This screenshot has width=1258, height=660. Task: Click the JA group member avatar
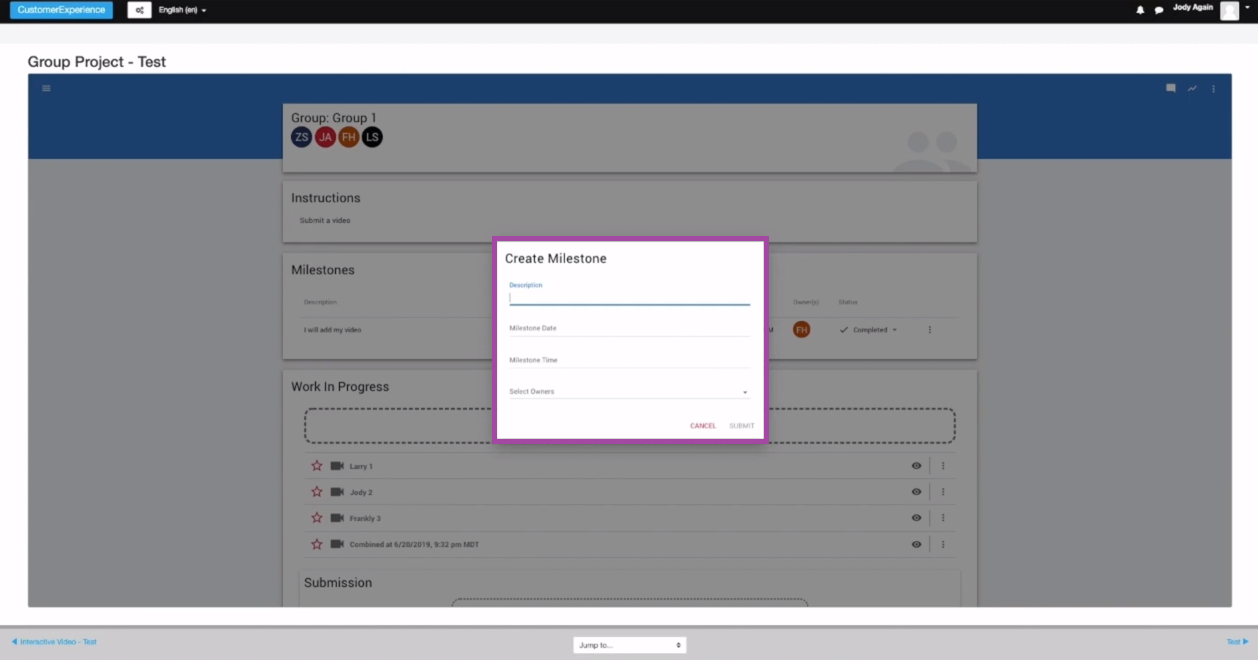[x=325, y=137]
